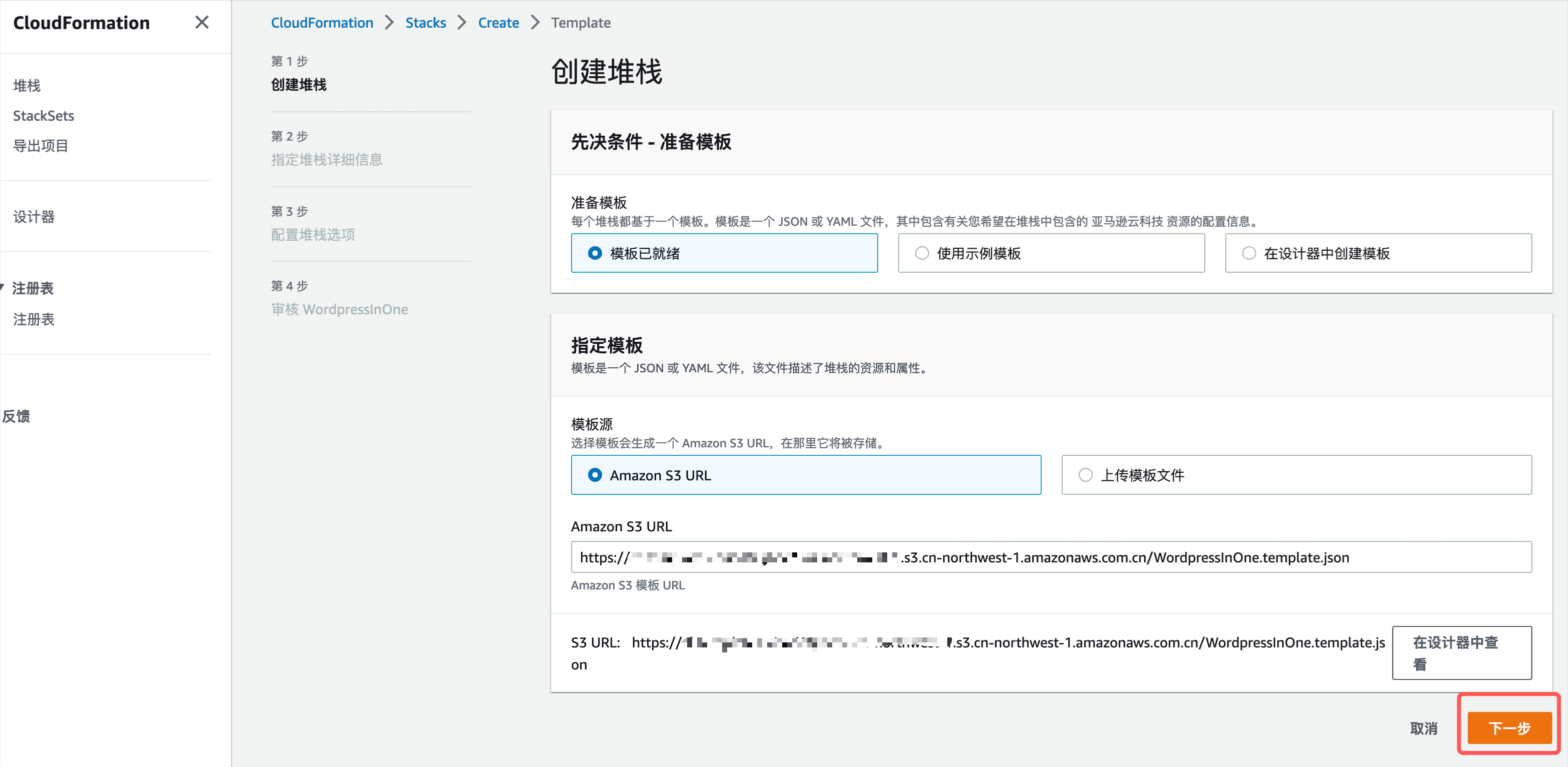Go to CloudFormation breadcrumb link

[x=322, y=23]
